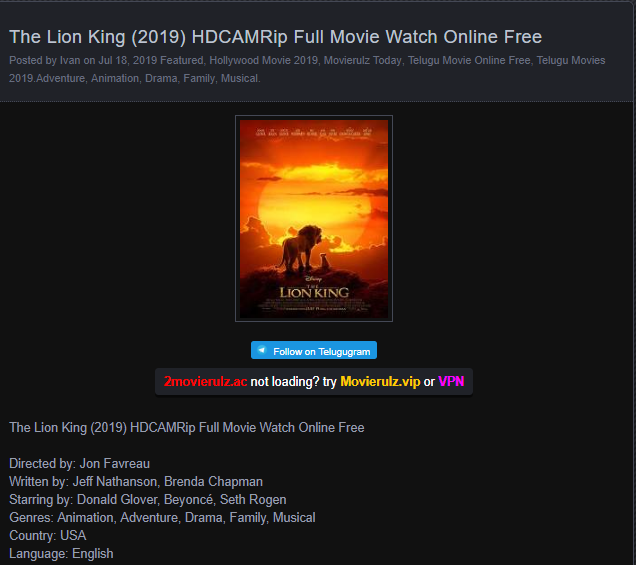
Task: Open the 2movierulz.ac red link
Action: [x=205, y=382]
